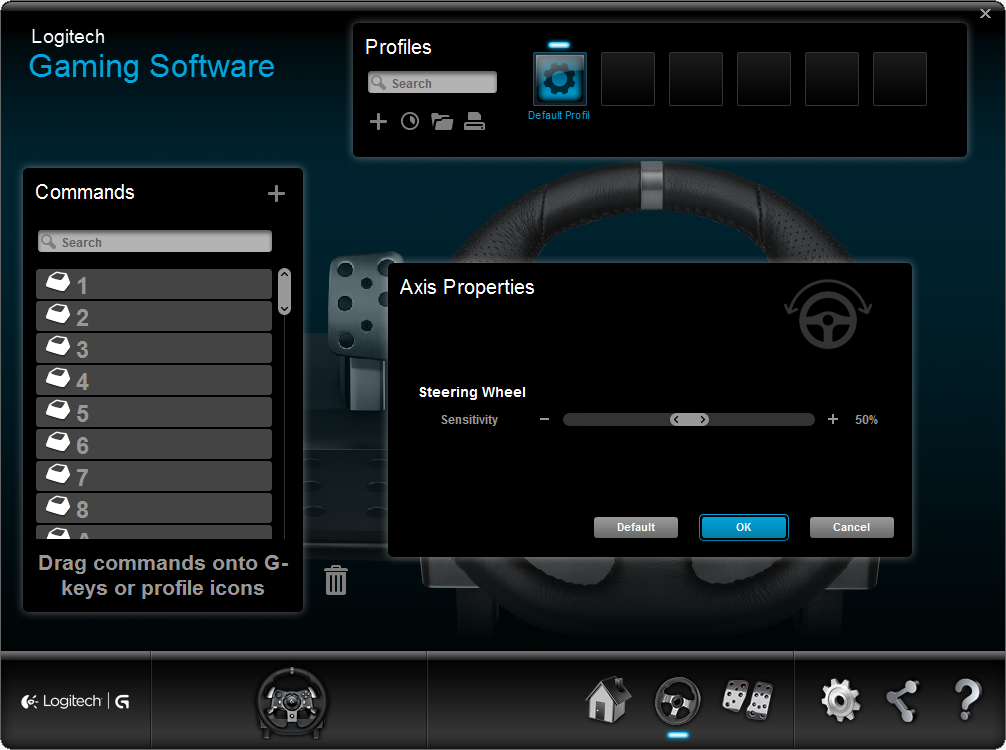Select command 4 in the Commands list

(154, 380)
